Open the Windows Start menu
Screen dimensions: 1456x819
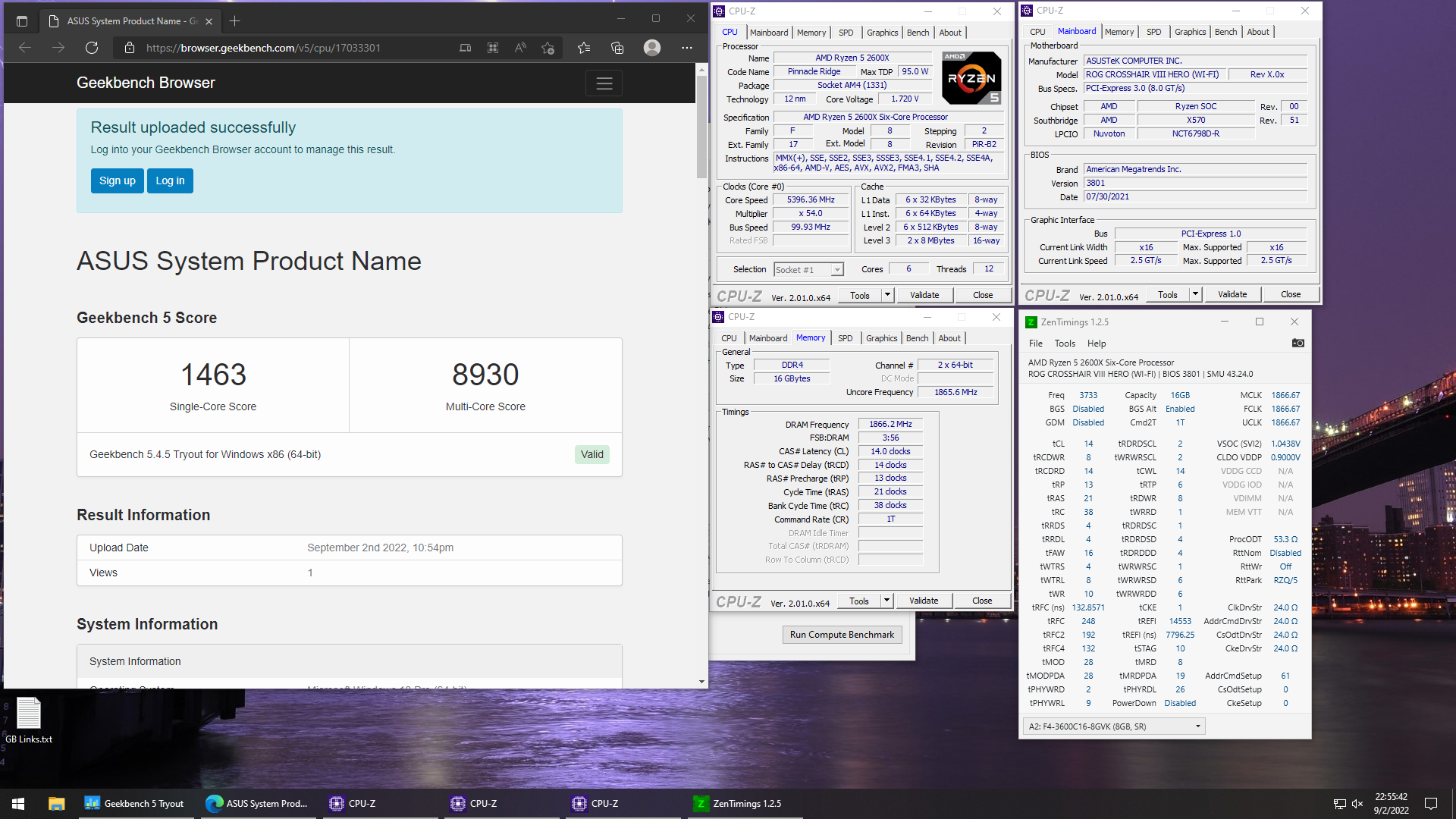click(x=18, y=804)
